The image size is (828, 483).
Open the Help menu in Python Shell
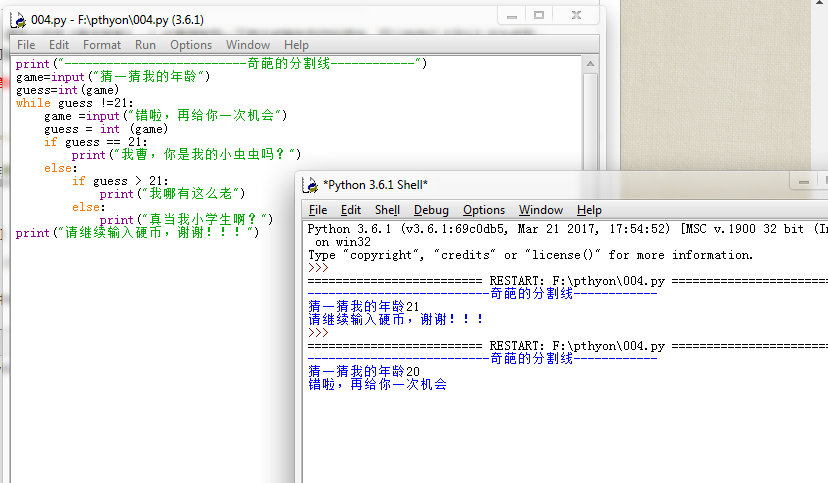click(x=590, y=210)
